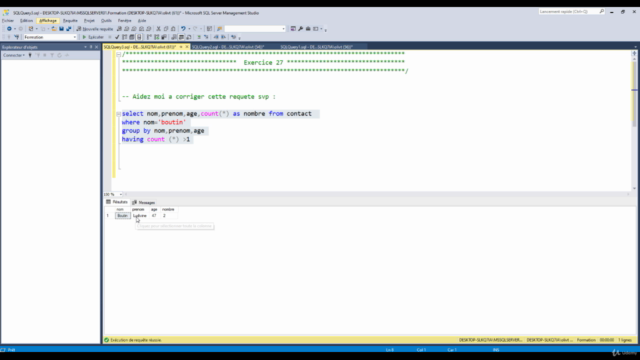Click the nombre column header in results

tap(168, 209)
